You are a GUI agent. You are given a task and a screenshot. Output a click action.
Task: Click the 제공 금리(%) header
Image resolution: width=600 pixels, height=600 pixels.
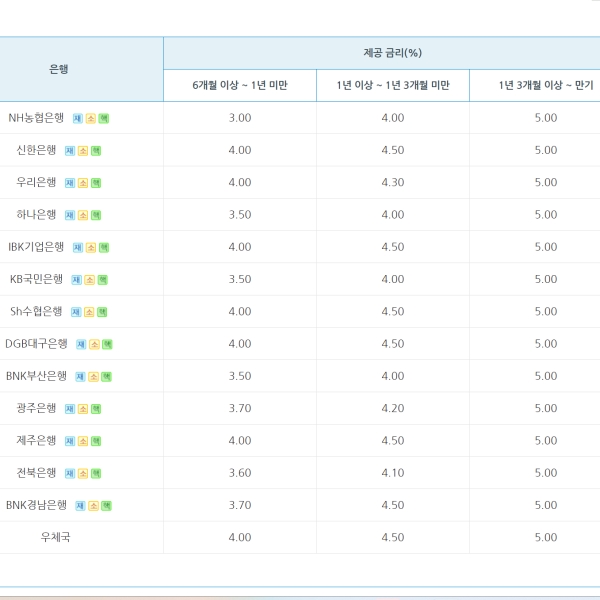pyautogui.click(x=393, y=53)
